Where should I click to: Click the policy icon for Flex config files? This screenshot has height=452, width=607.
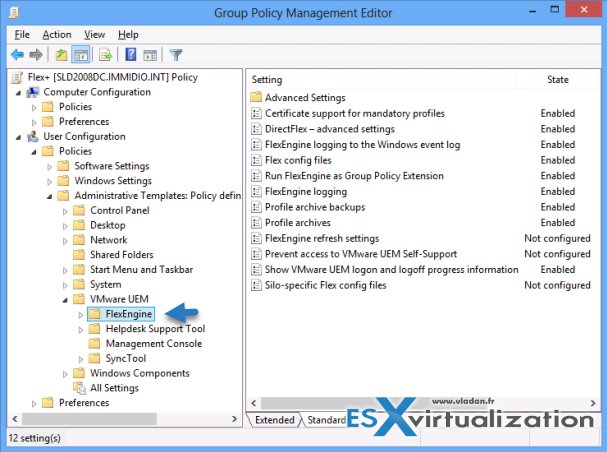tap(256, 160)
